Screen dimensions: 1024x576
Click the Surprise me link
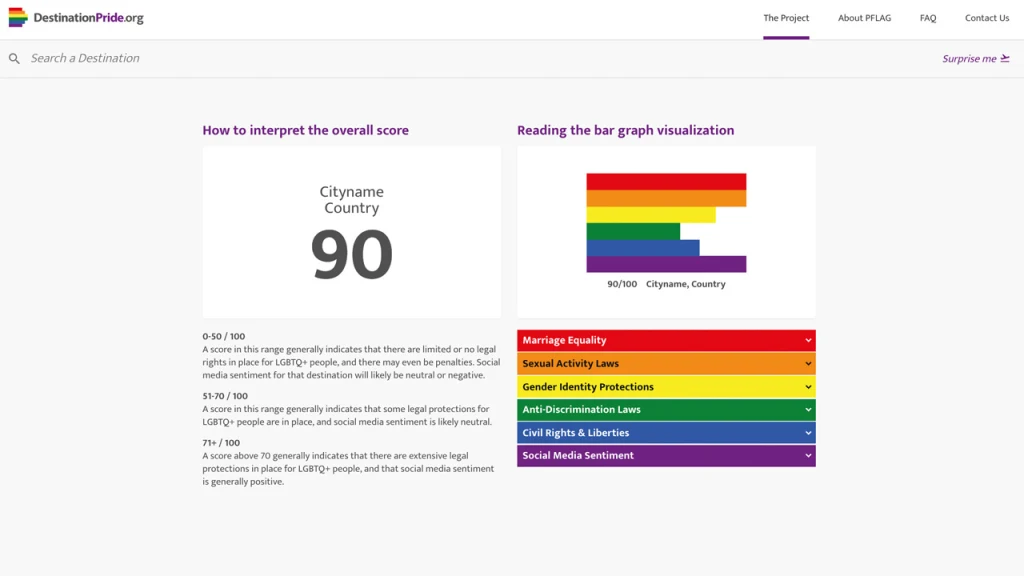(x=968, y=58)
